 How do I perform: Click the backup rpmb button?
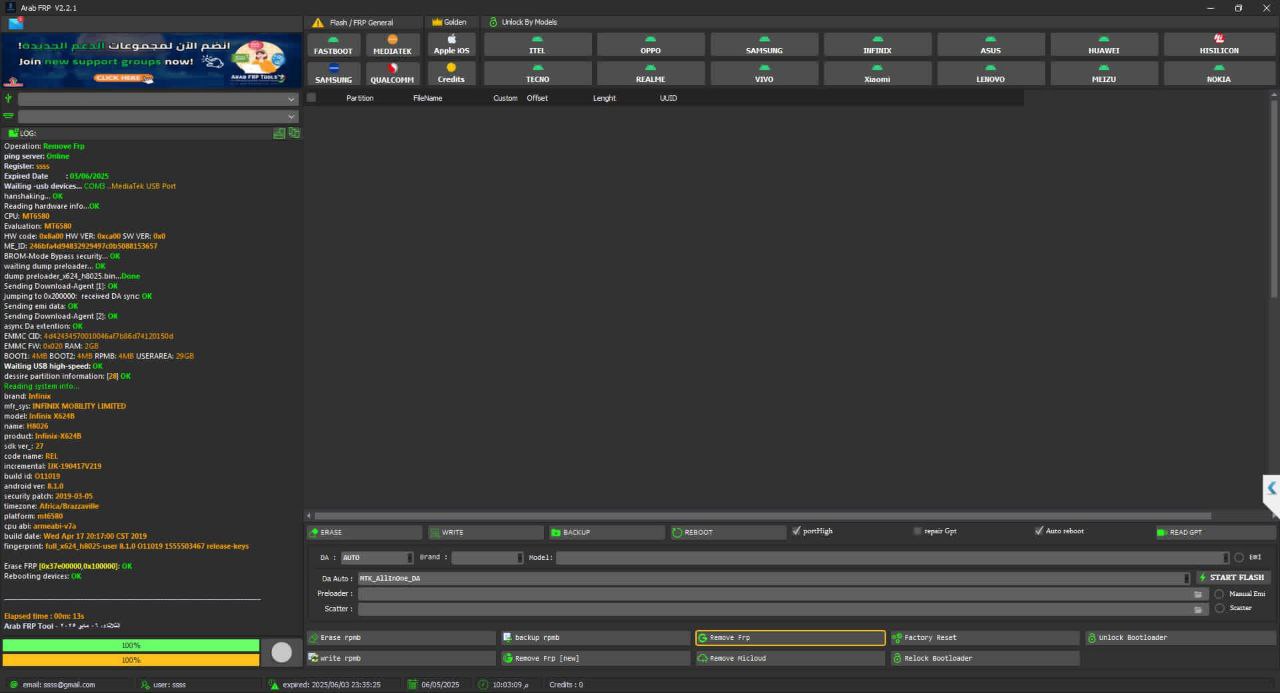[x=596, y=637]
